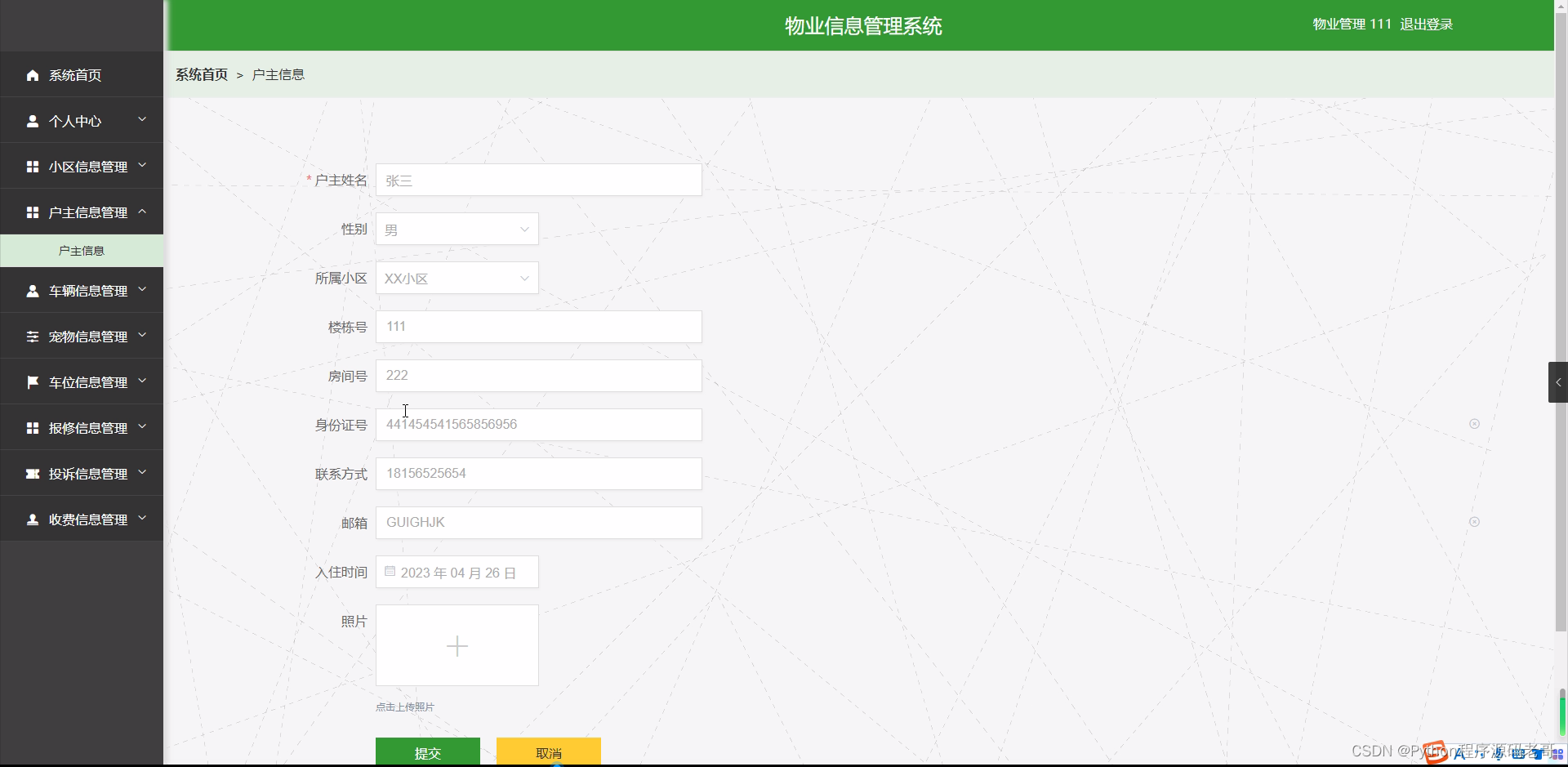Click the 车辆信息管理 sidebar icon

(33, 290)
